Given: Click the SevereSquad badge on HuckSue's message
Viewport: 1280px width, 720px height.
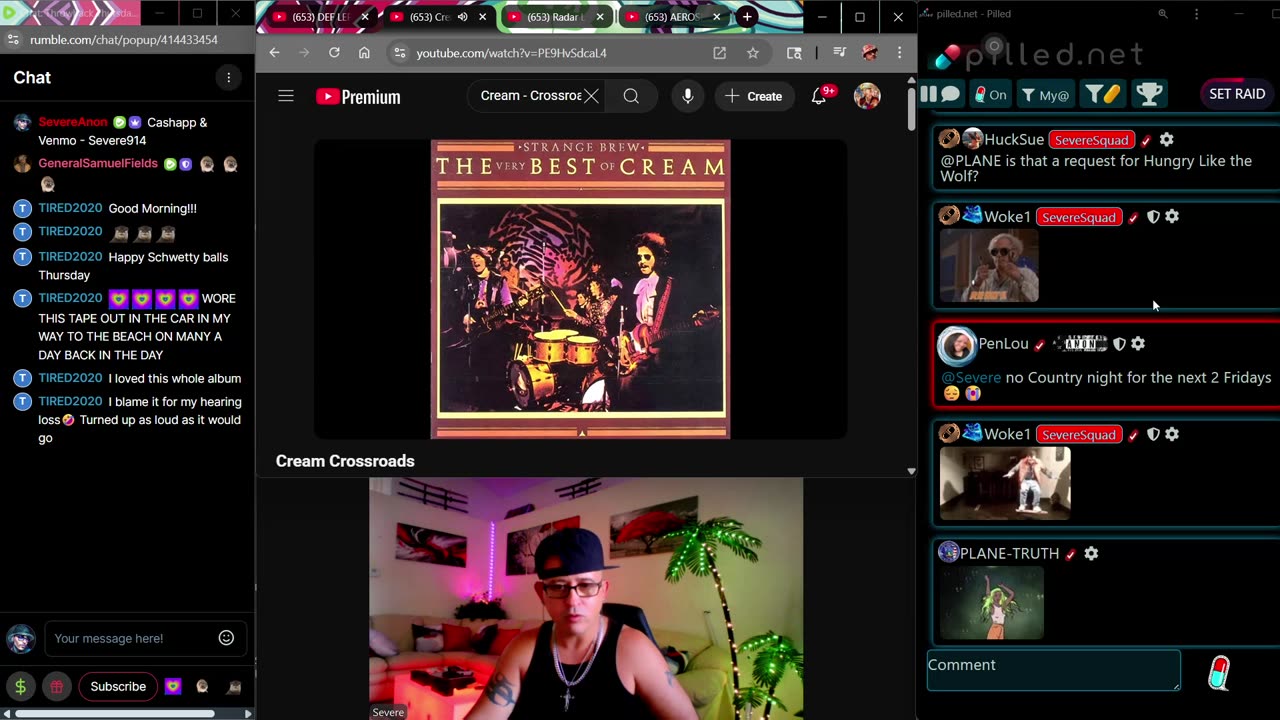Looking at the screenshot, I should point(1091,140).
